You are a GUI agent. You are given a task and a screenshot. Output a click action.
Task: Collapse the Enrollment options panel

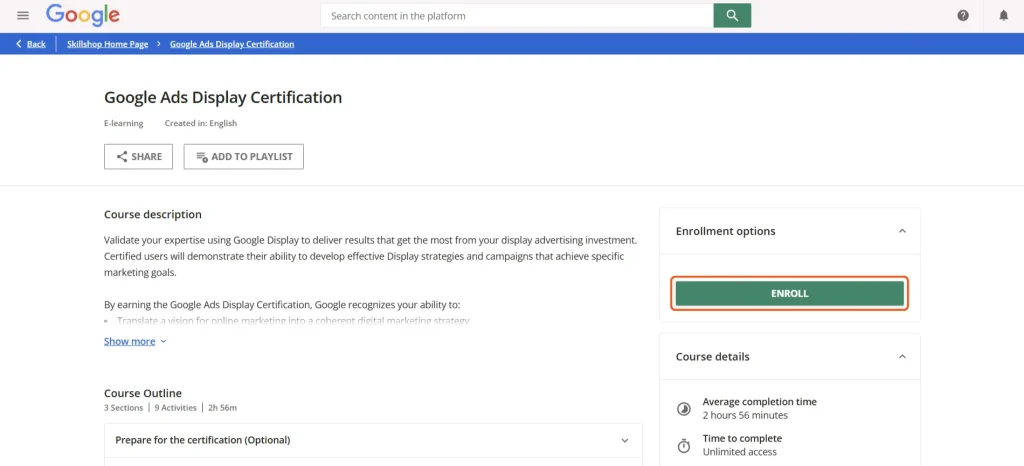[902, 231]
